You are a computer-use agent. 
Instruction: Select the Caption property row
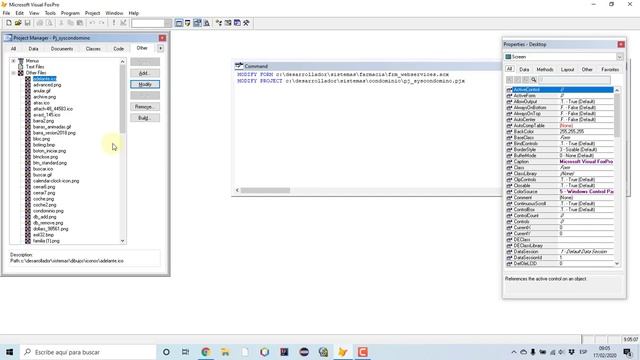560,162
